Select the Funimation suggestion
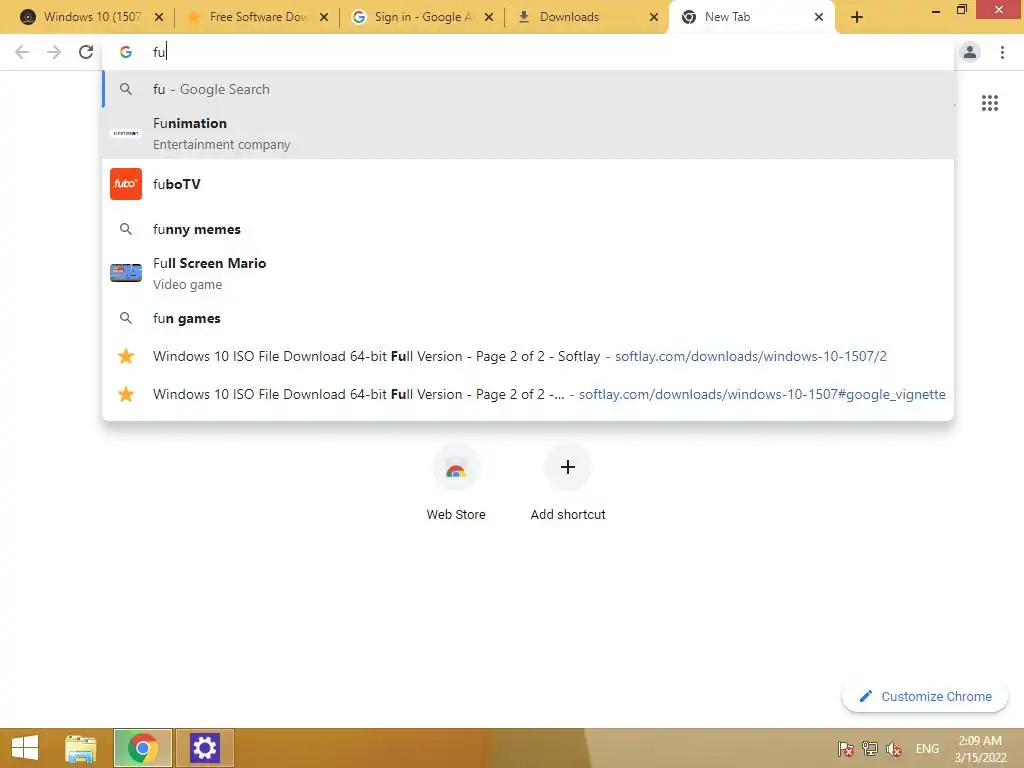Viewport: 1024px width, 768px height. tap(528, 133)
